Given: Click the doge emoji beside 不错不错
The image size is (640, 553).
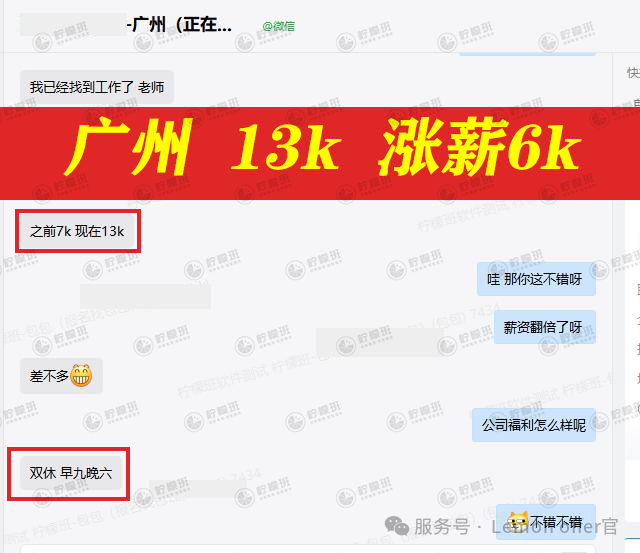Looking at the screenshot, I should pos(518,521).
